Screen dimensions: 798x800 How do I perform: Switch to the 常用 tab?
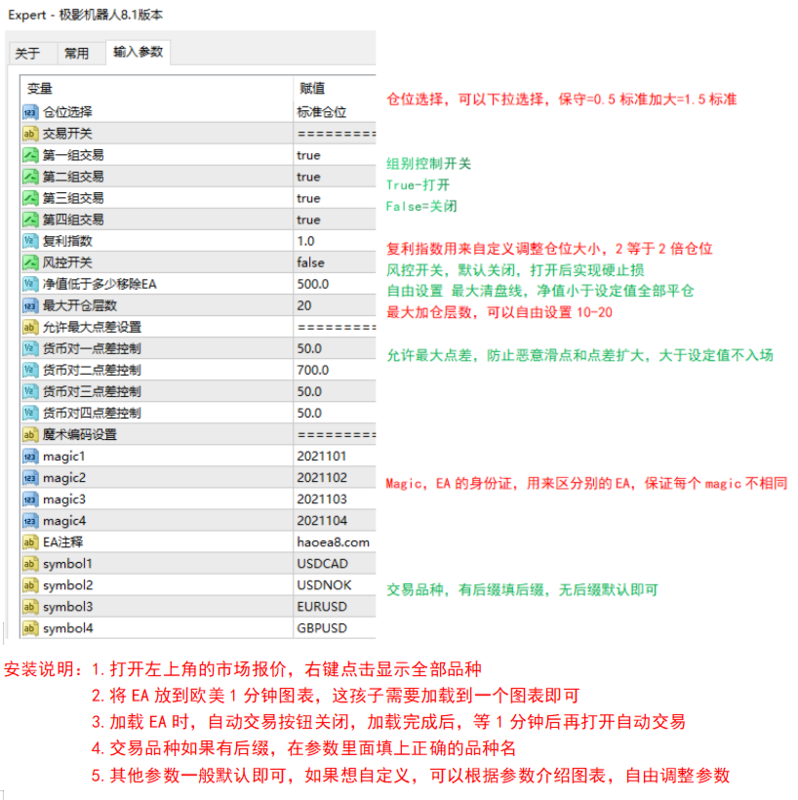(x=76, y=53)
